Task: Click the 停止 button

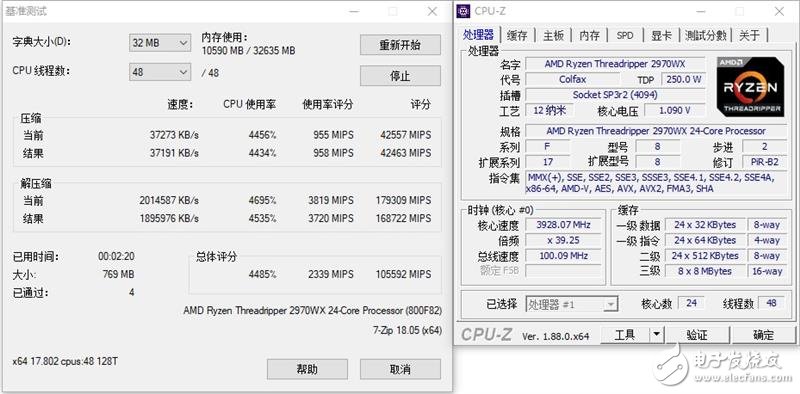Action: tap(400, 76)
